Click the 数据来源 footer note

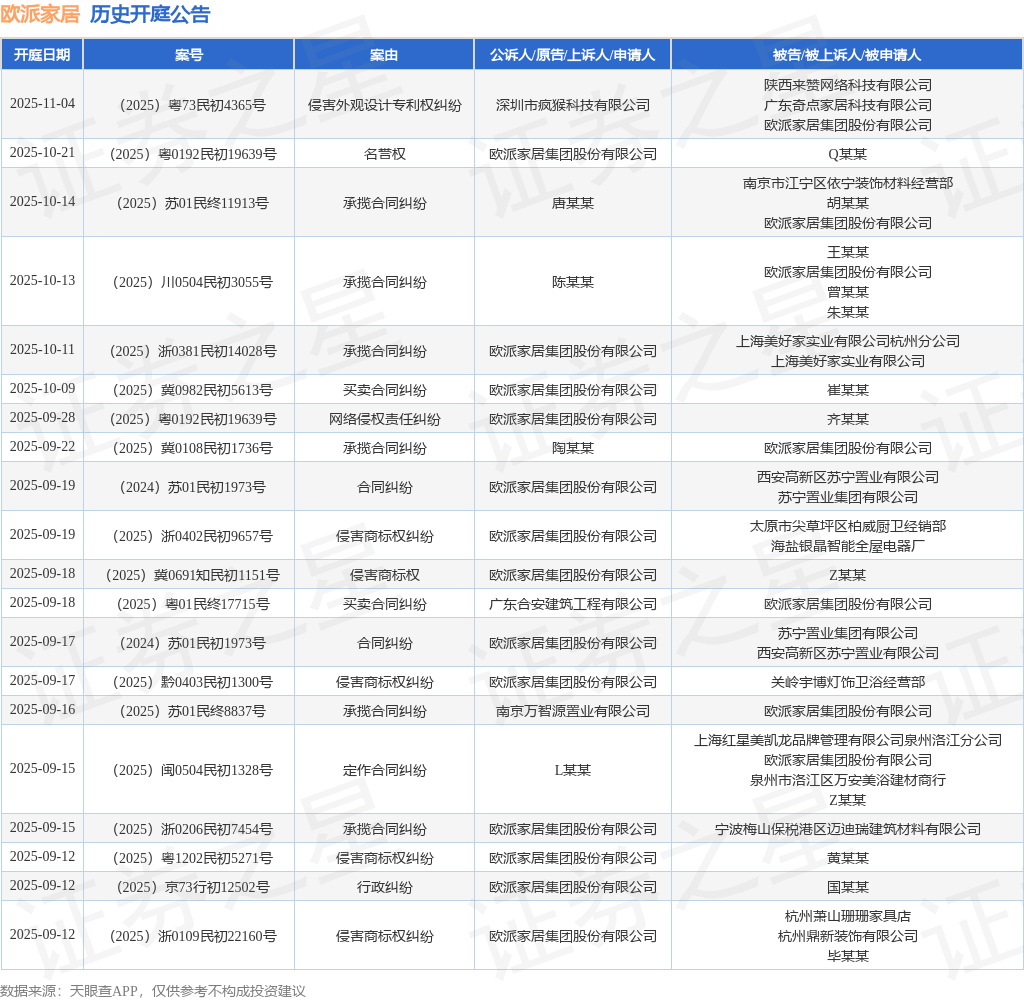[153, 990]
